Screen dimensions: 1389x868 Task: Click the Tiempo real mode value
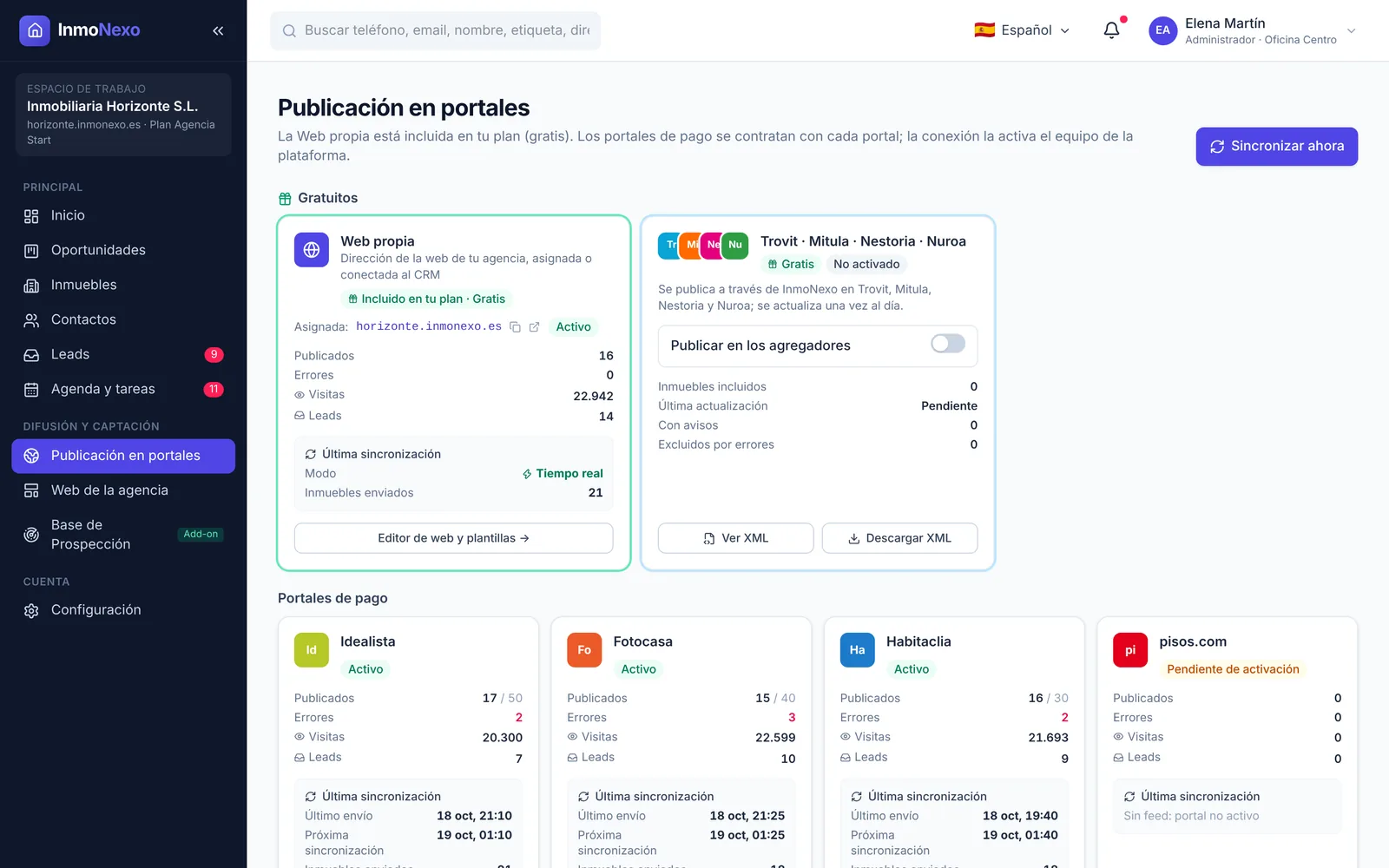click(563, 474)
